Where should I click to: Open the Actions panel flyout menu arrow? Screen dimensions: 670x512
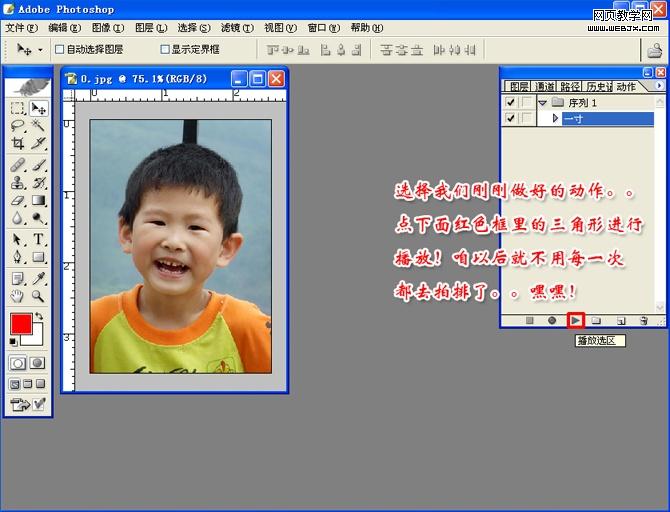(x=658, y=87)
